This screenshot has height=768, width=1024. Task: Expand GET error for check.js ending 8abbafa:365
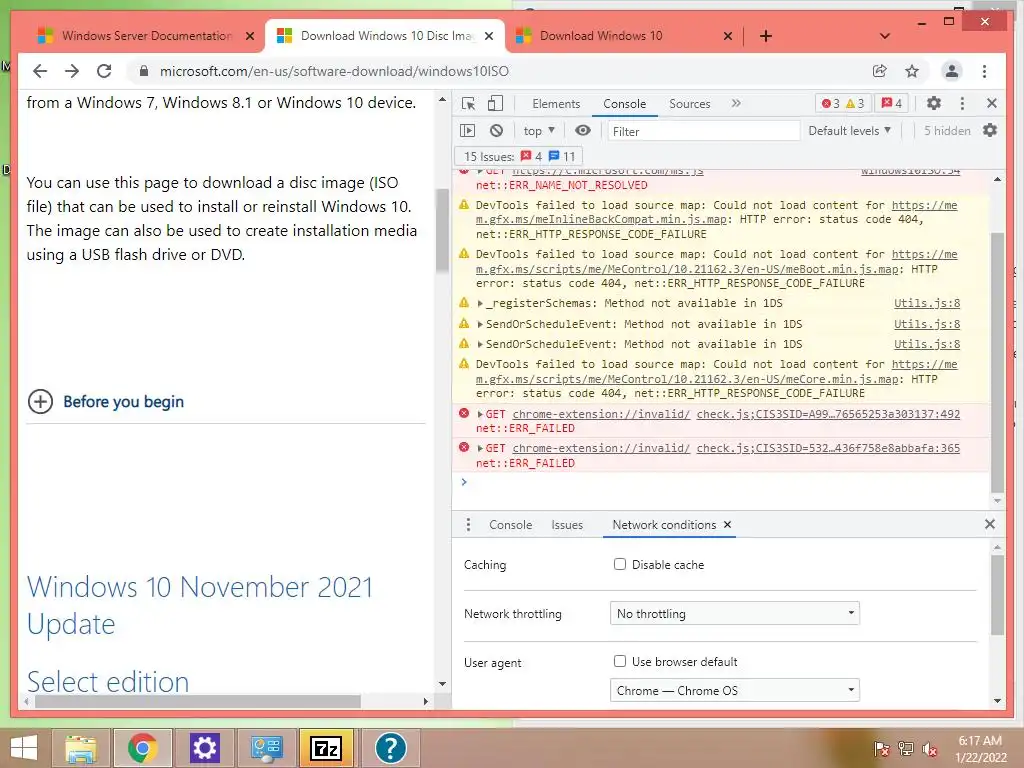click(x=480, y=449)
